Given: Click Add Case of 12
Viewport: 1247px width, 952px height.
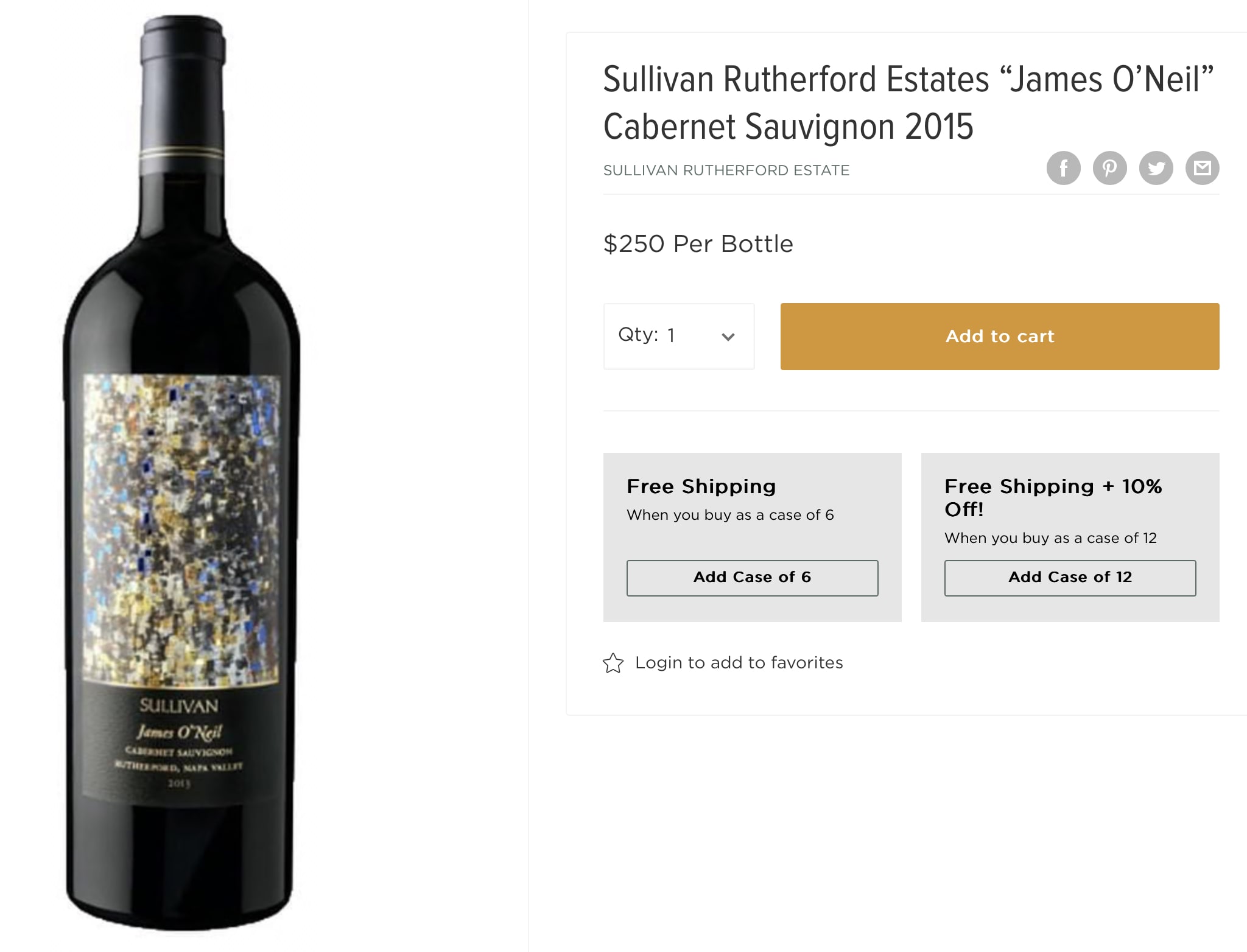Looking at the screenshot, I should tap(1070, 578).
